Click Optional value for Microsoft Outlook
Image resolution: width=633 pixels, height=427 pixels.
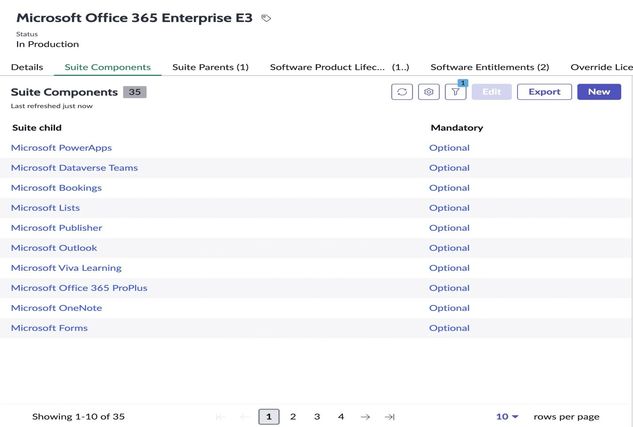(449, 248)
